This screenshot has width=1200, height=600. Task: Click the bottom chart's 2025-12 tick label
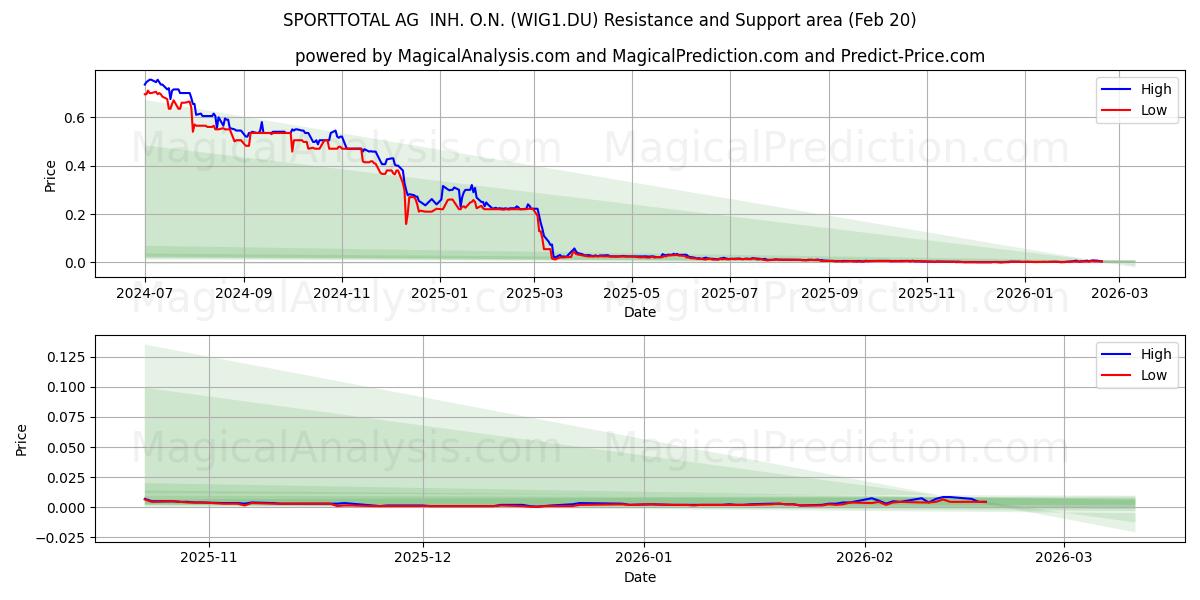point(423,558)
